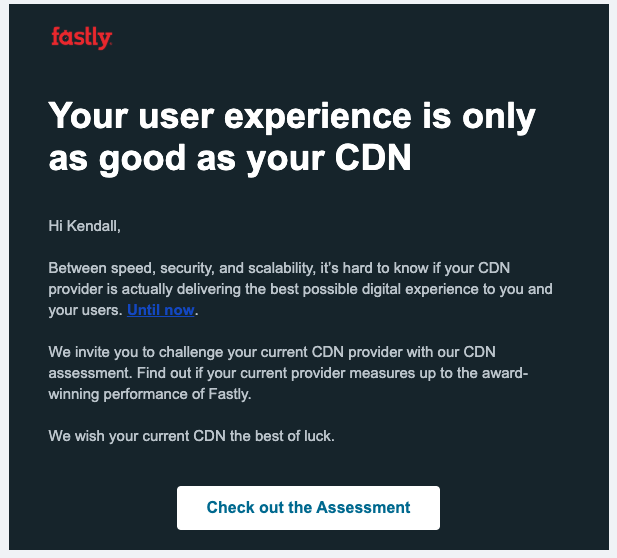617x558 pixels.
Task: Click the "Check out the Assessment" button
Action: 308,508
